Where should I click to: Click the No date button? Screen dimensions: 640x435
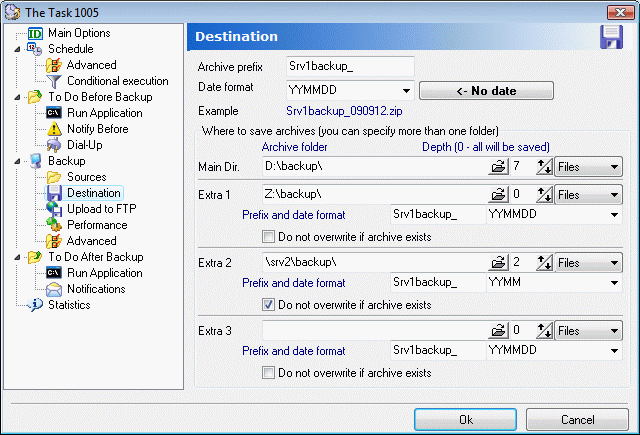[485, 91]
